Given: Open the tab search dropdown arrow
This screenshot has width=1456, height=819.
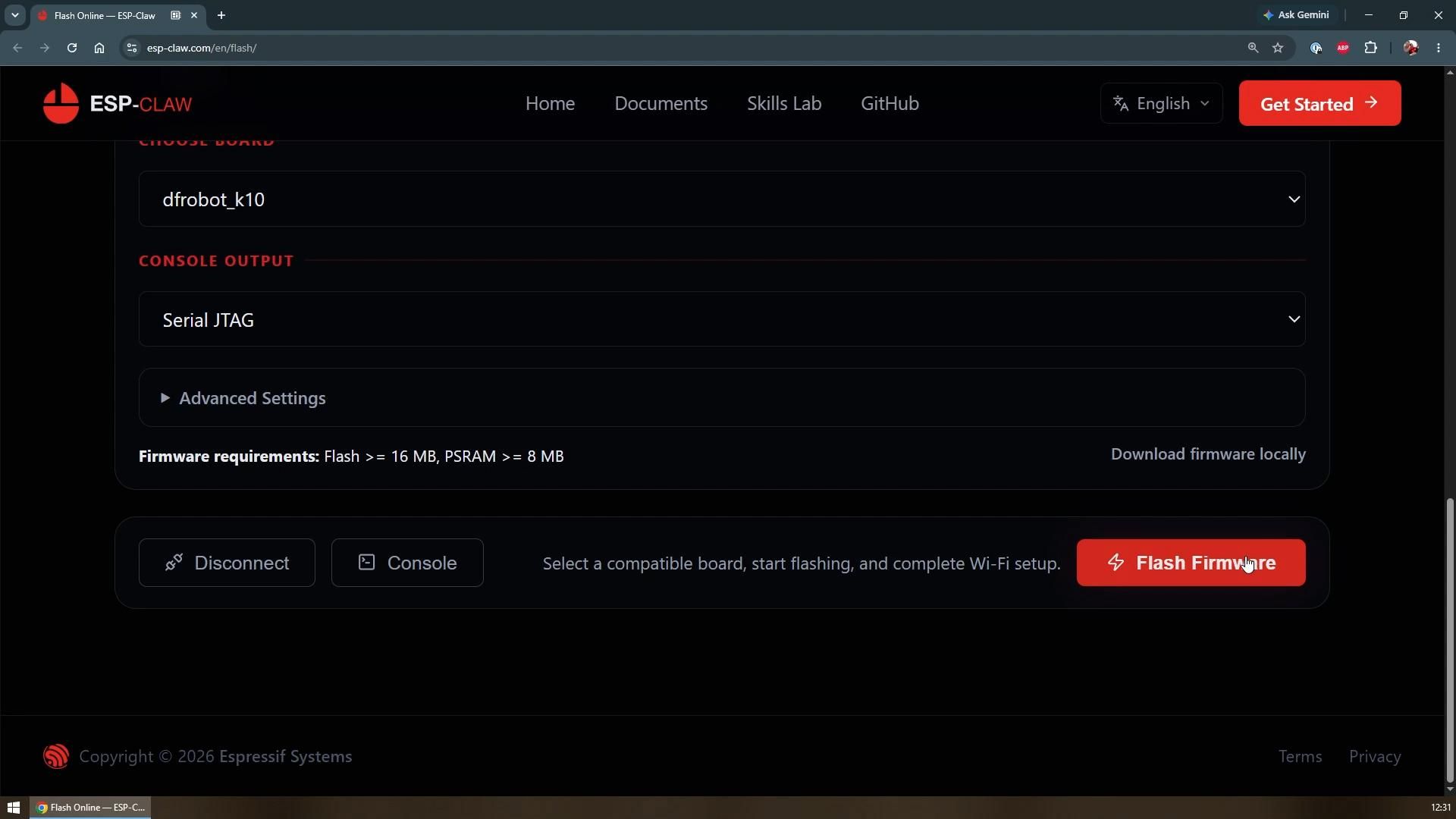Looking at the screenshot, I should coord(14,15).
